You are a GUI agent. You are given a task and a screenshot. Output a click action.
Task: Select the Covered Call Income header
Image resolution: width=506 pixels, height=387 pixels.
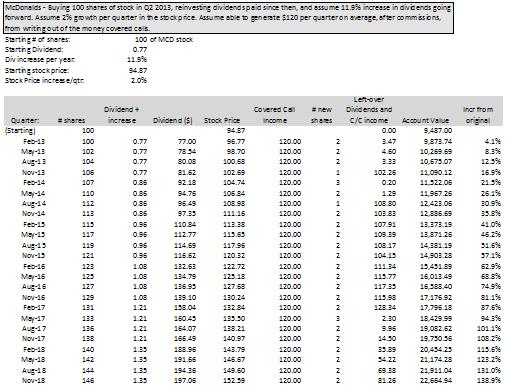(274, 115)
